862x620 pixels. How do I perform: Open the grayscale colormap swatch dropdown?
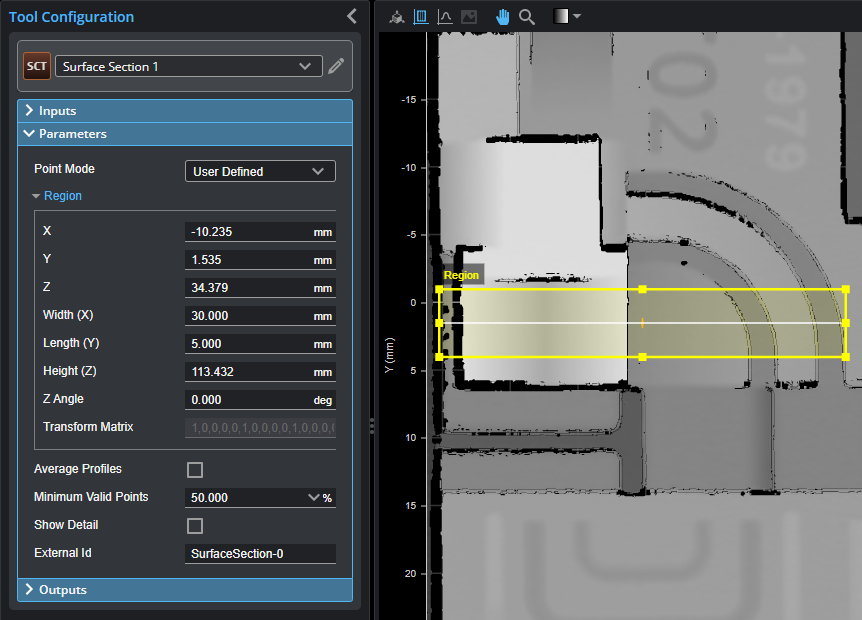pos(567,17)
